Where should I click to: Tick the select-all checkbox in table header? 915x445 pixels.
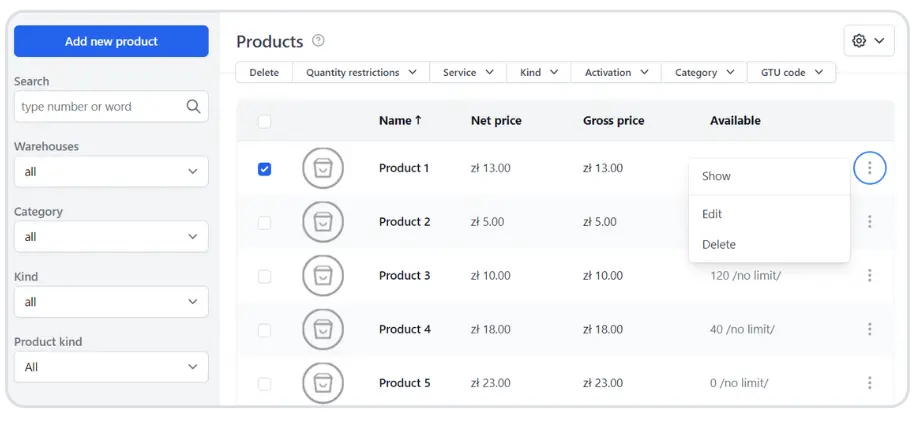point(264,122)
